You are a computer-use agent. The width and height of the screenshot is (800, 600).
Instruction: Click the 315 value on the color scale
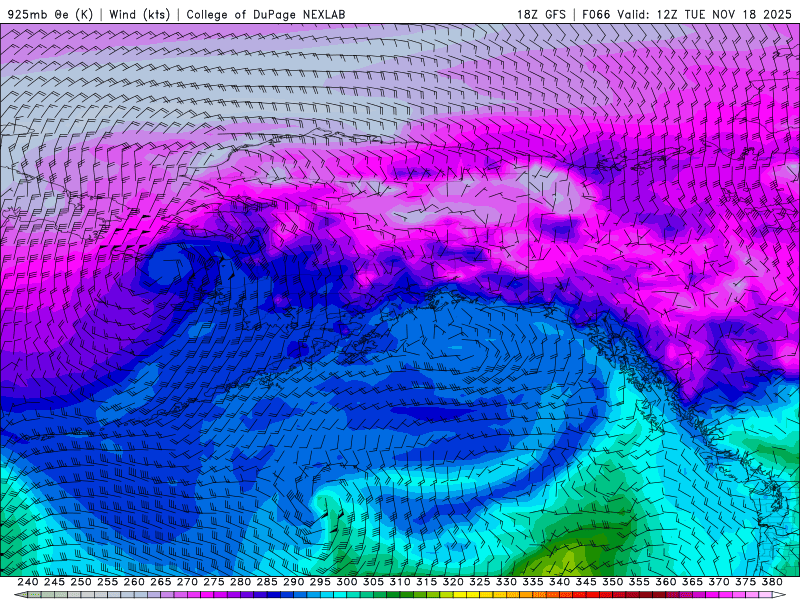click(426, 582)
